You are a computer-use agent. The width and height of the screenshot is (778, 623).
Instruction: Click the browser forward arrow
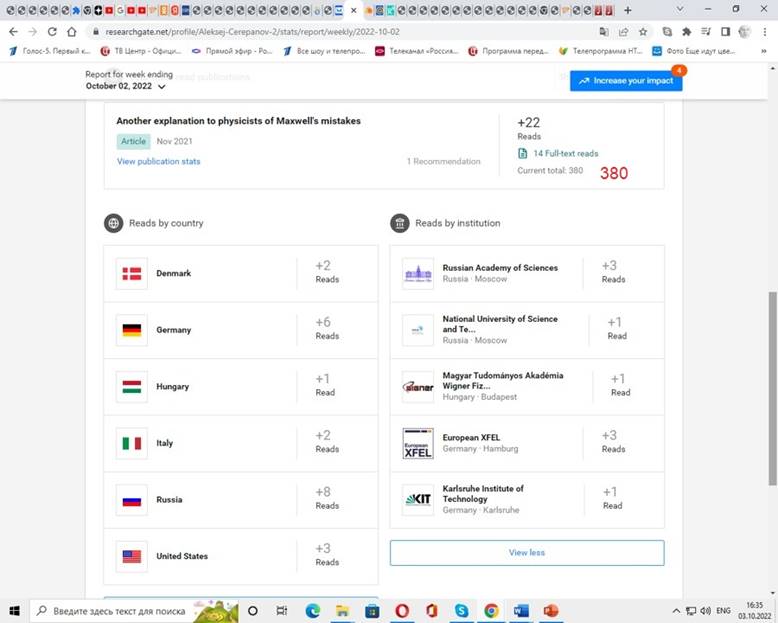[33, 32]
